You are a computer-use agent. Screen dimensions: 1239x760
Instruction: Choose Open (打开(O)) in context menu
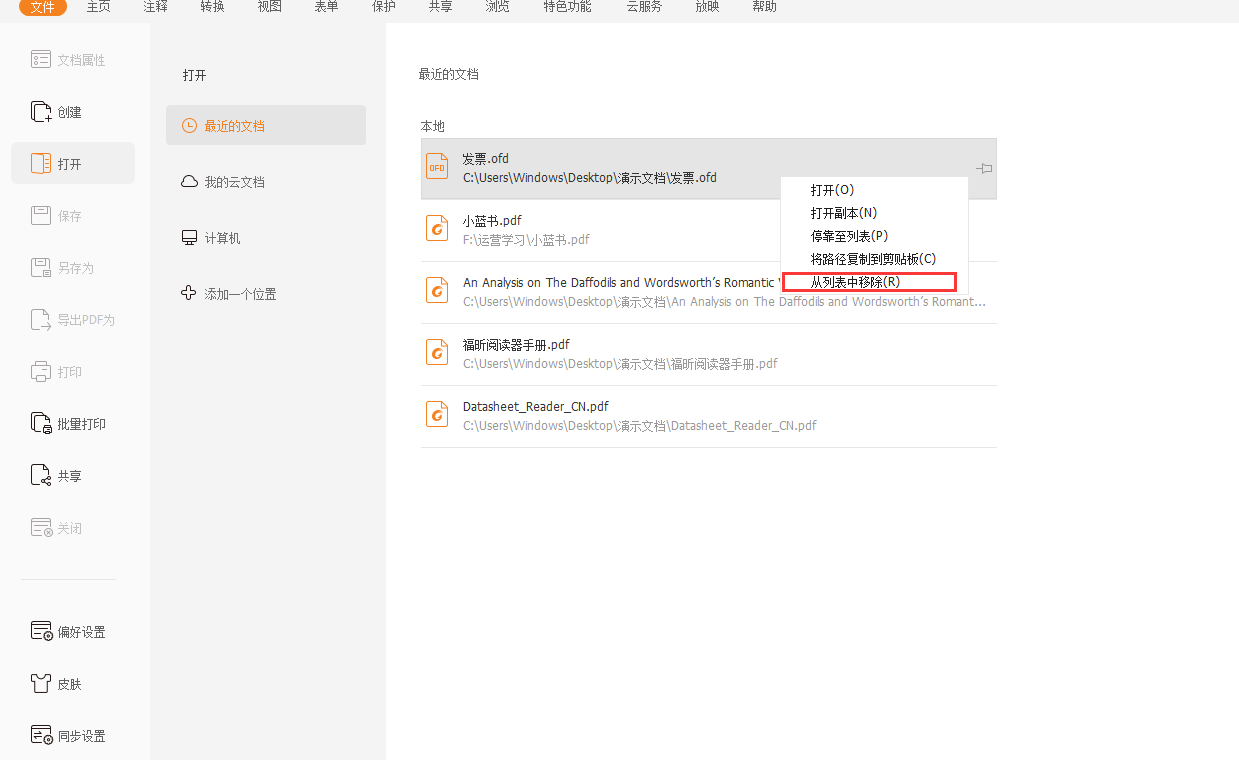tap(832, 190)
